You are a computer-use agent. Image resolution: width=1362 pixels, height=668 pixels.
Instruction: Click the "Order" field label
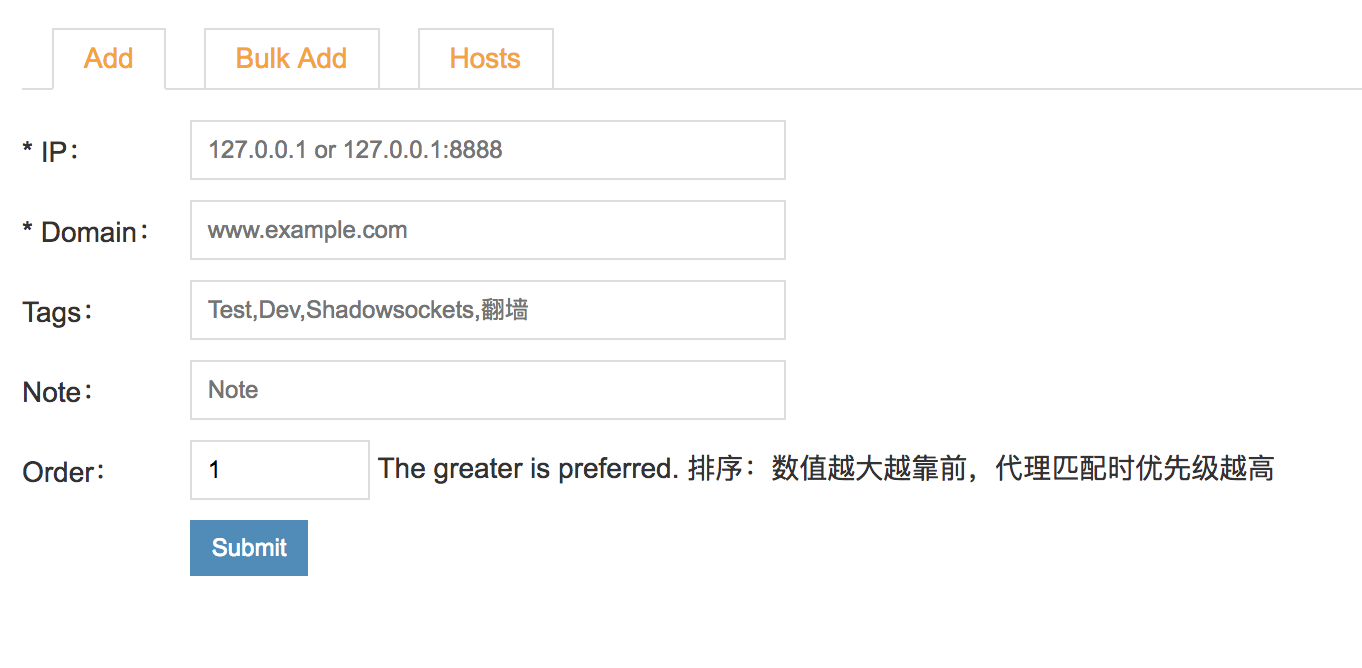point(64,472)
